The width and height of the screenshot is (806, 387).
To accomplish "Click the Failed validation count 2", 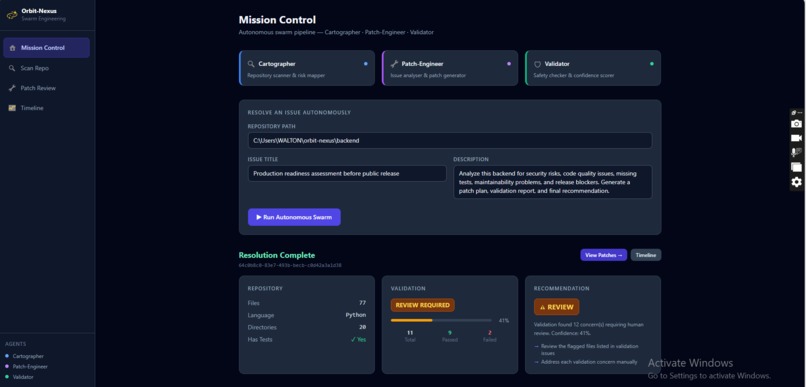I will pyautogui.click(x=490, y=333).
